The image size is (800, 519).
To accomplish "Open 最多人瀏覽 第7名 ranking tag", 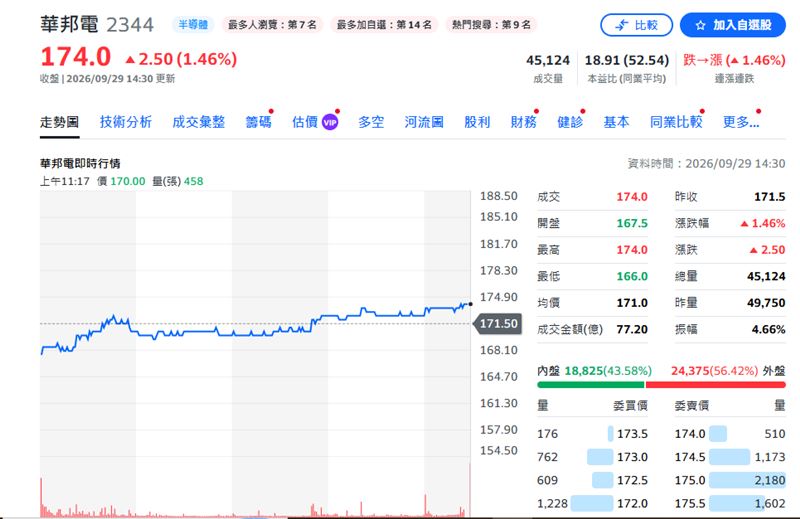I will coord(272,24).
